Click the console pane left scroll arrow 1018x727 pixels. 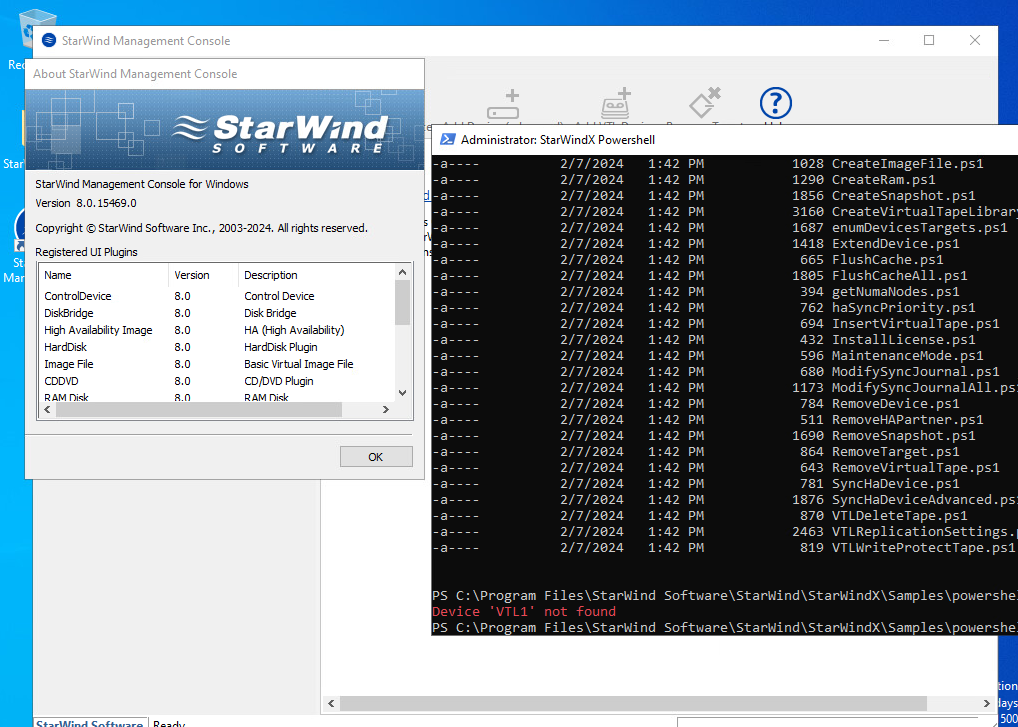331,703
